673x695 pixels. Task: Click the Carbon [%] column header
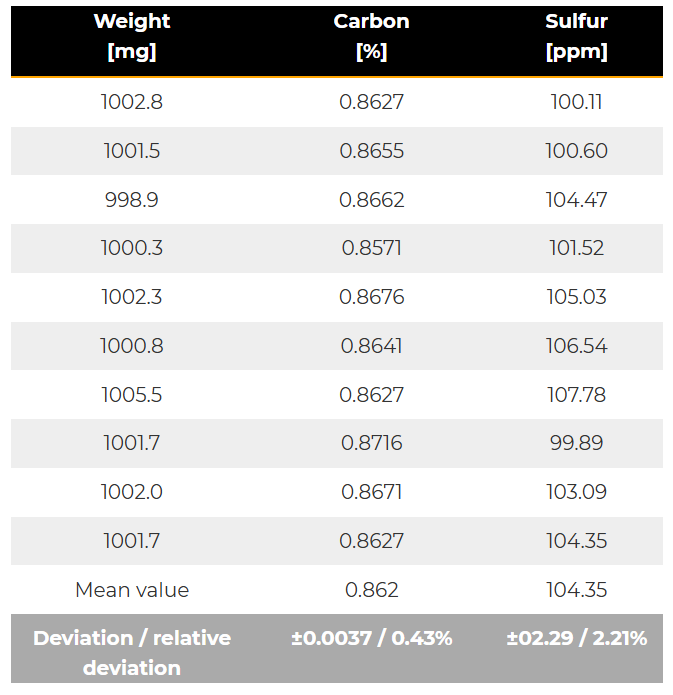coord(371,36)
